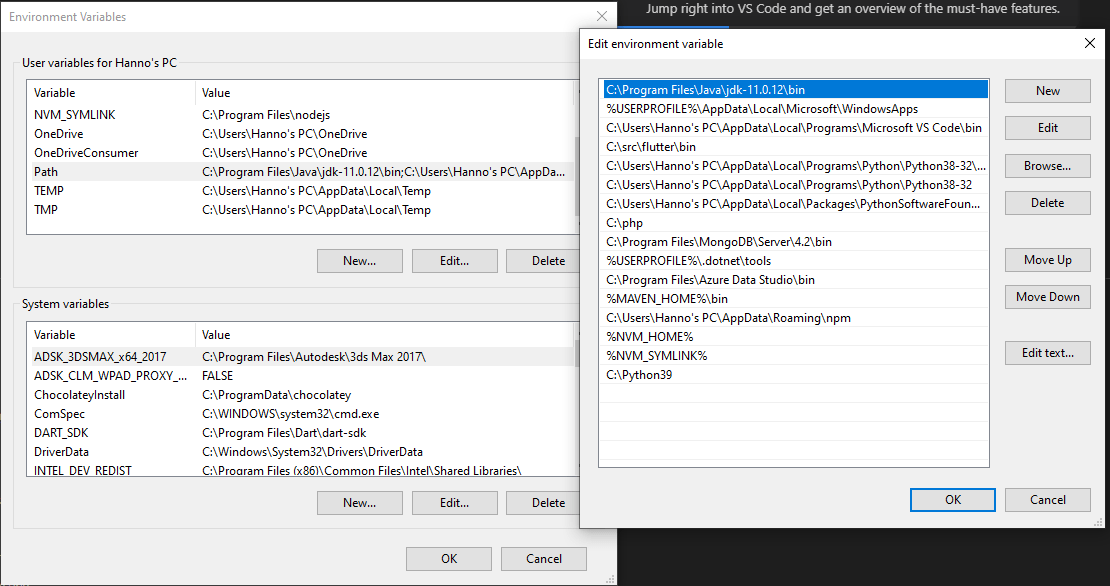Select the %NVM_HOME% path entry
The width and height of the screenshot is (1110, 586).
click(700, 336)
